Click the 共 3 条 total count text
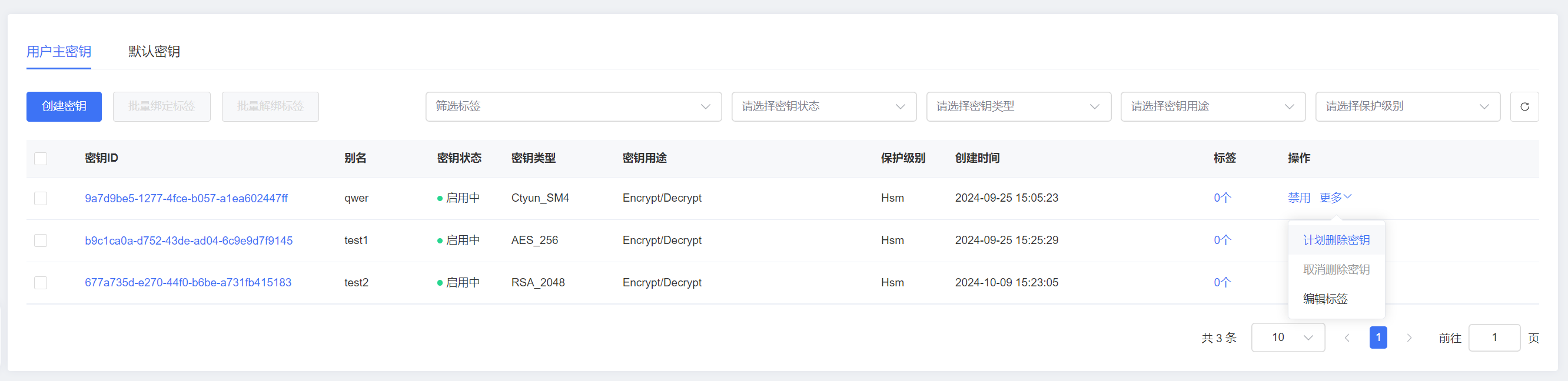The width and height of the screenshot is (1568, 381). coord(1218,338)
